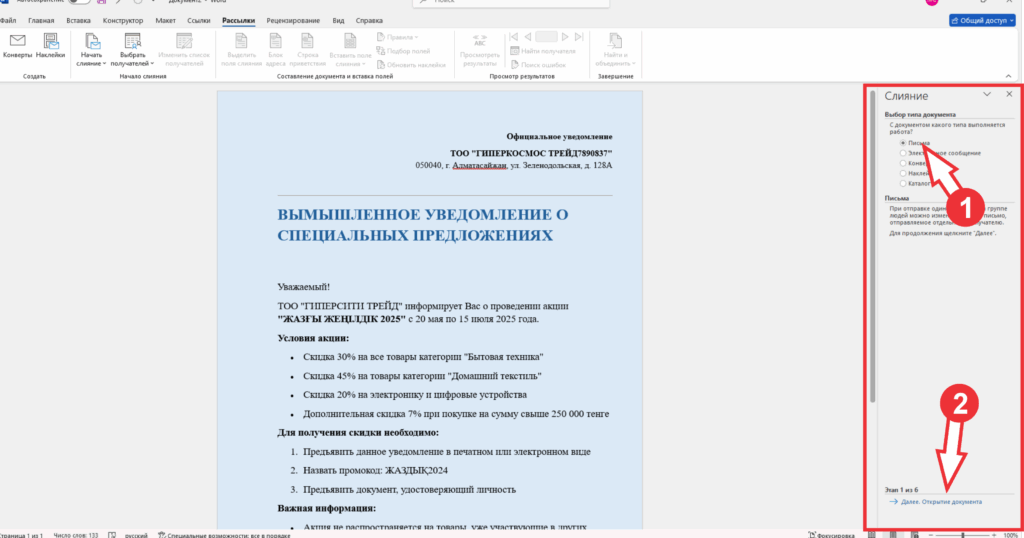Go to previous record arrow
1024x538 pixels.
[528, 37]
